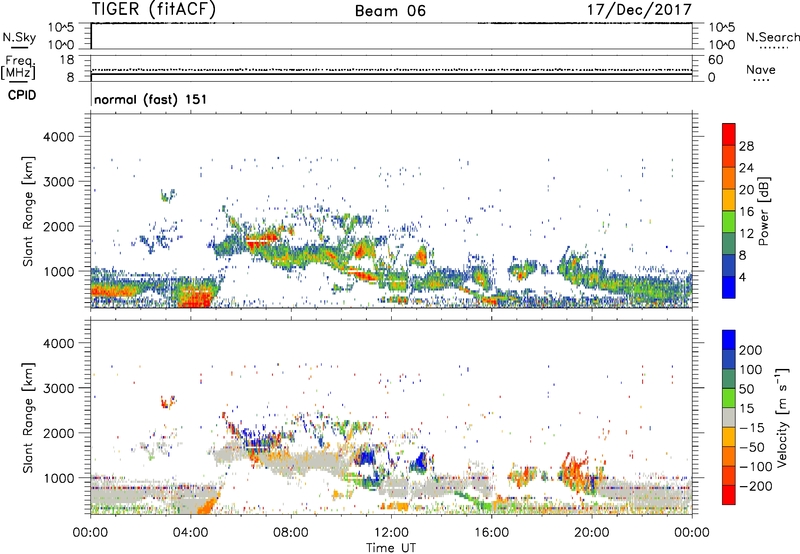Click the 15 value on velocity colorbar
Viewport: 800px width, 554px height.
tap(746, 409)
